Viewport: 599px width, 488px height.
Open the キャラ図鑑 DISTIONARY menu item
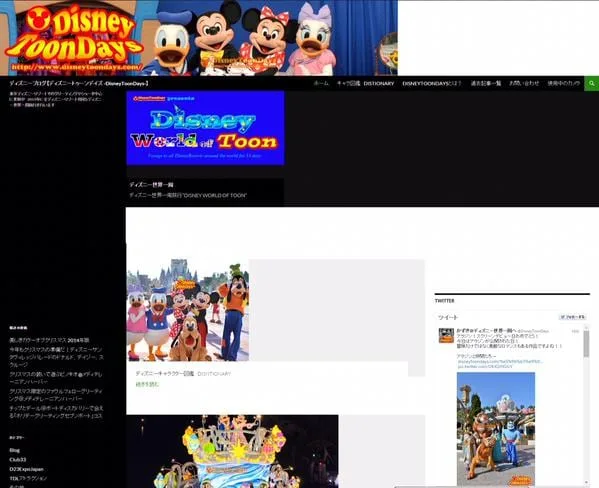click(x=365, y=83)
